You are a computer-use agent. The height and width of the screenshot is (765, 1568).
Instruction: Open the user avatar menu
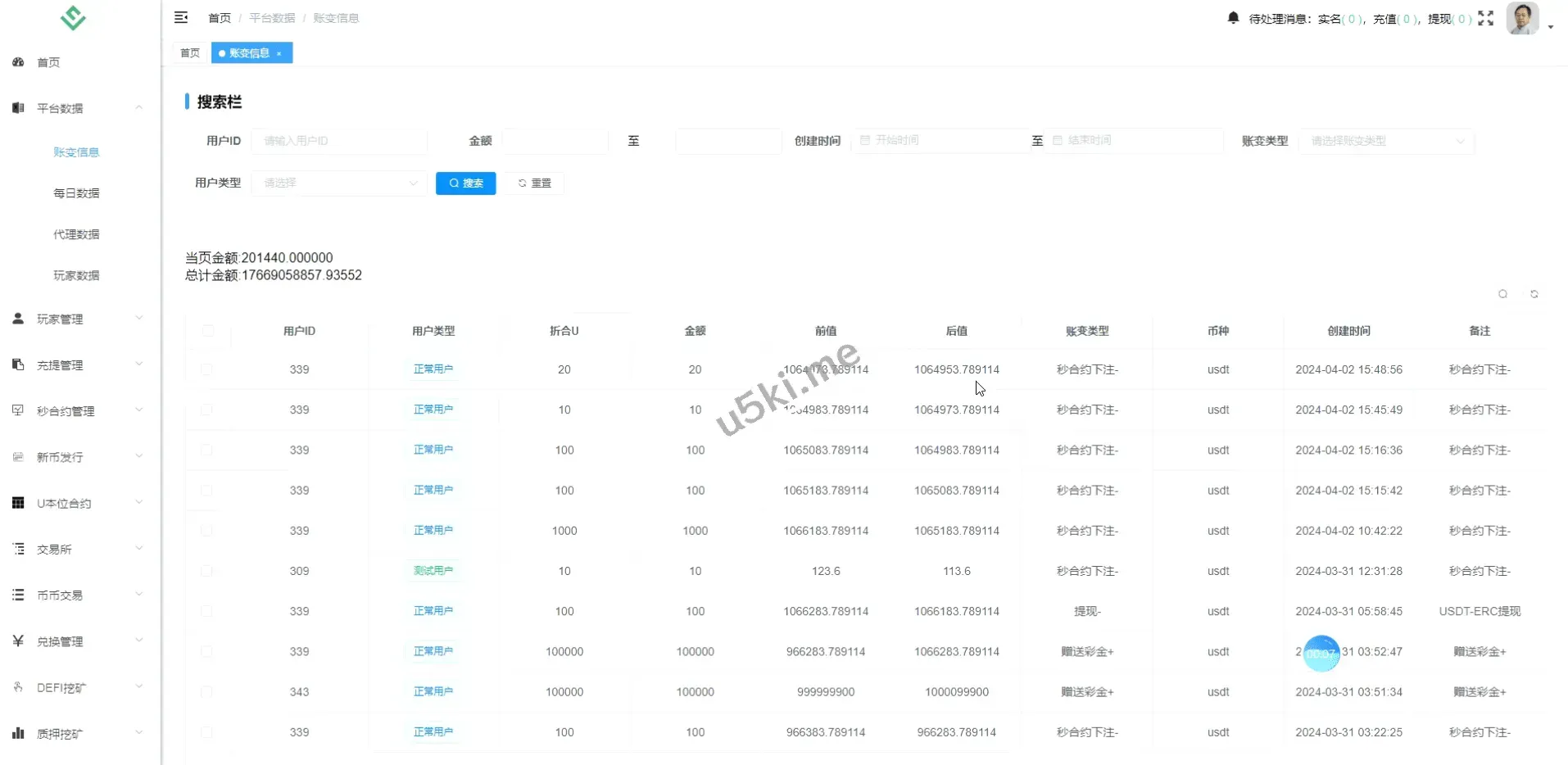coord(1529,19)
